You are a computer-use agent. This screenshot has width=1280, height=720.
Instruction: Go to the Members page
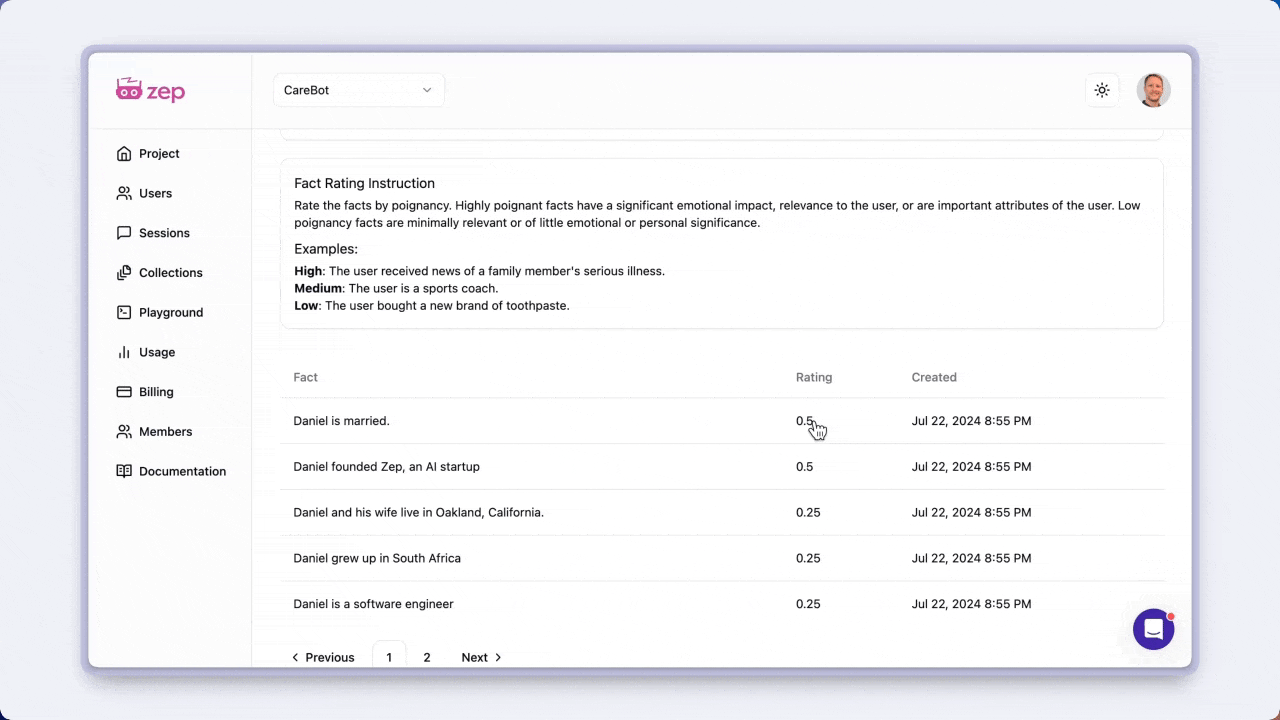pyautogui.click(x=165, y=432)
